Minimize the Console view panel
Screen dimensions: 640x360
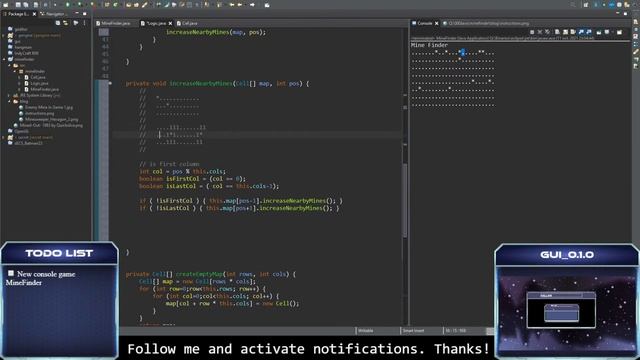pyautogui.click(x=618, y=13)
